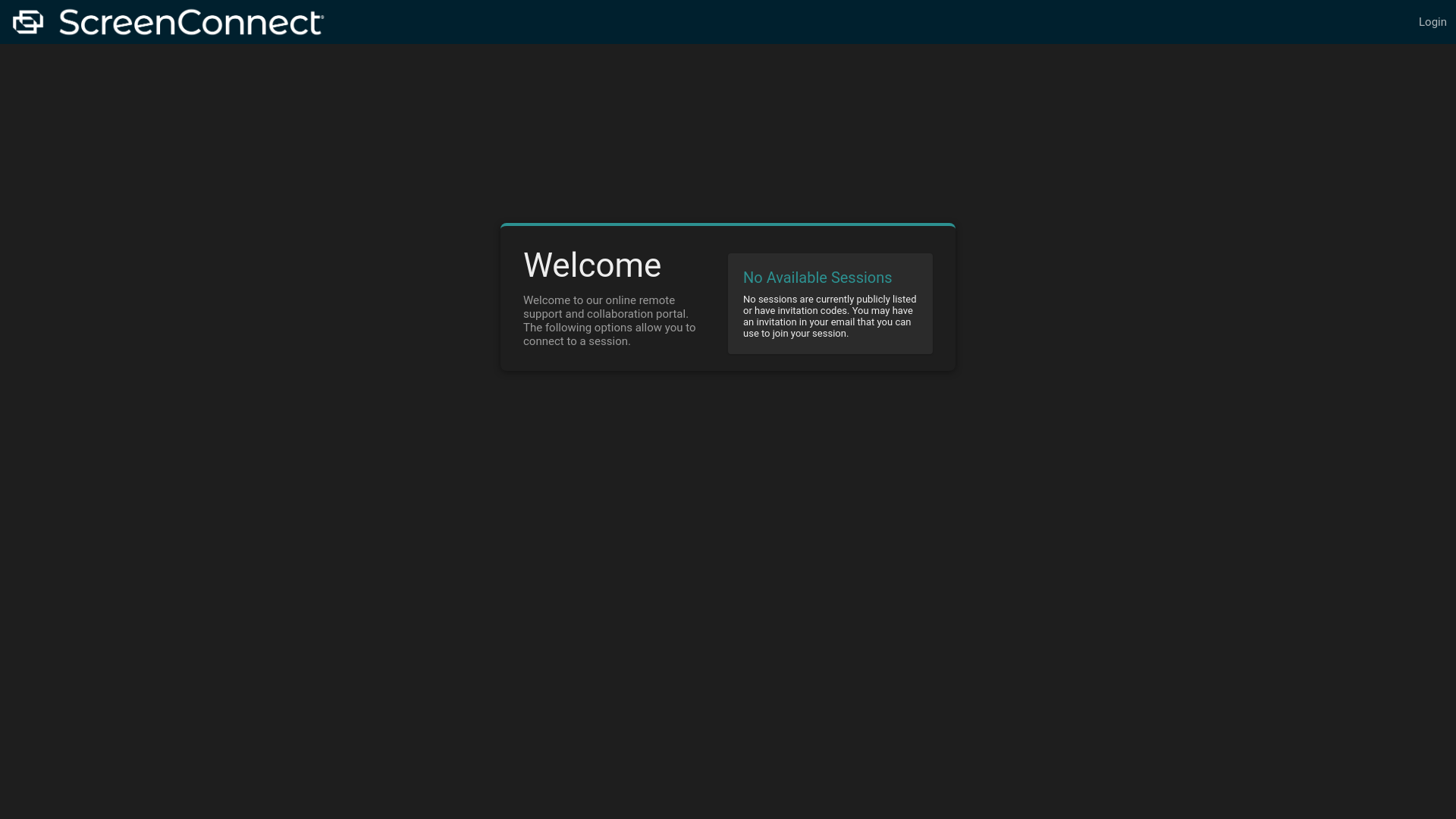Viewport: 1456px width, 819px height.
Task: Click the word 'email' in sessions message
Action: pyautogui.click(x=842, y=322)
